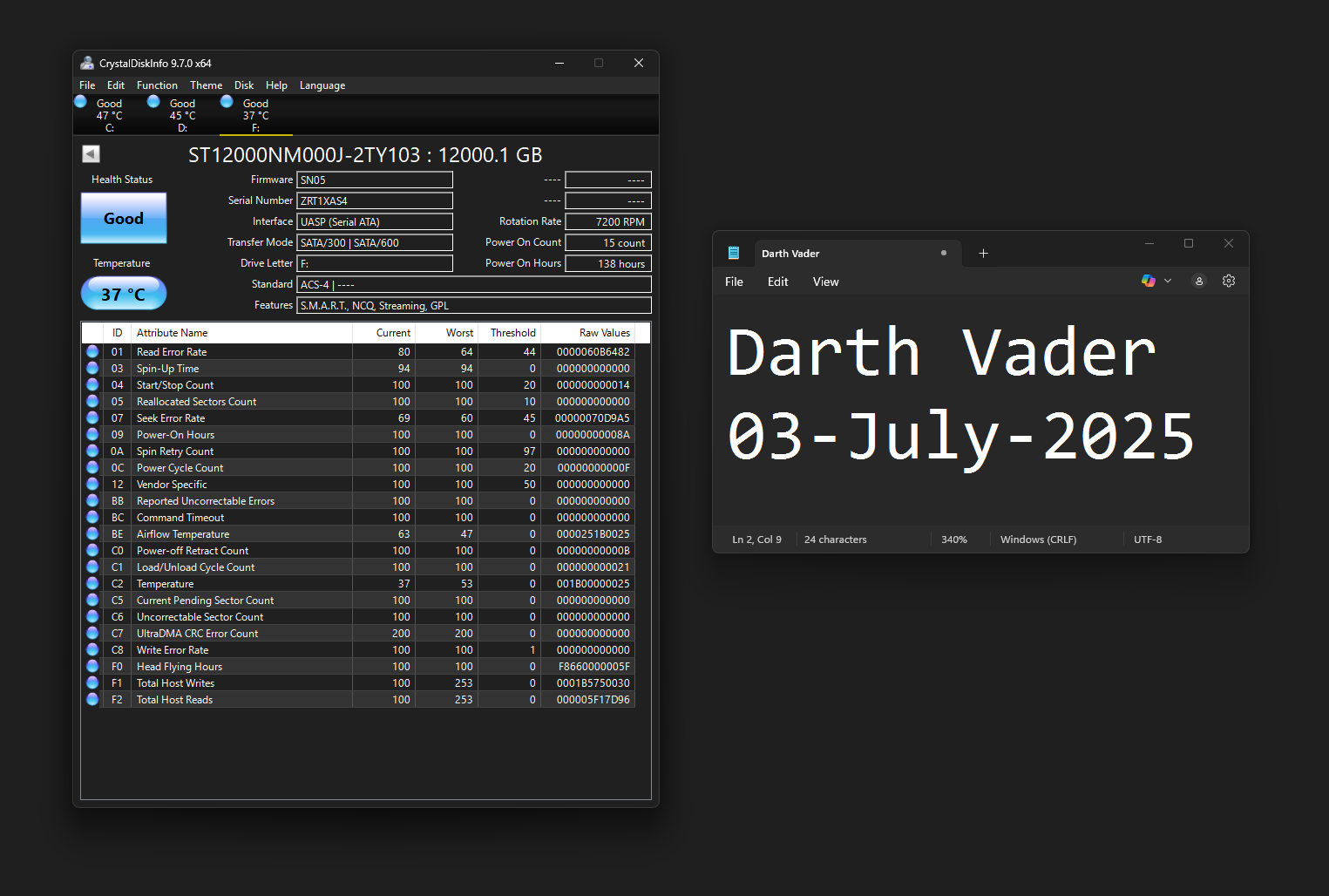Viewport: 1329px width, 896px height.
Task: Click the CrystalDiskInfo title bar icon
Action: pyautogui.click(x=87, y=64)
